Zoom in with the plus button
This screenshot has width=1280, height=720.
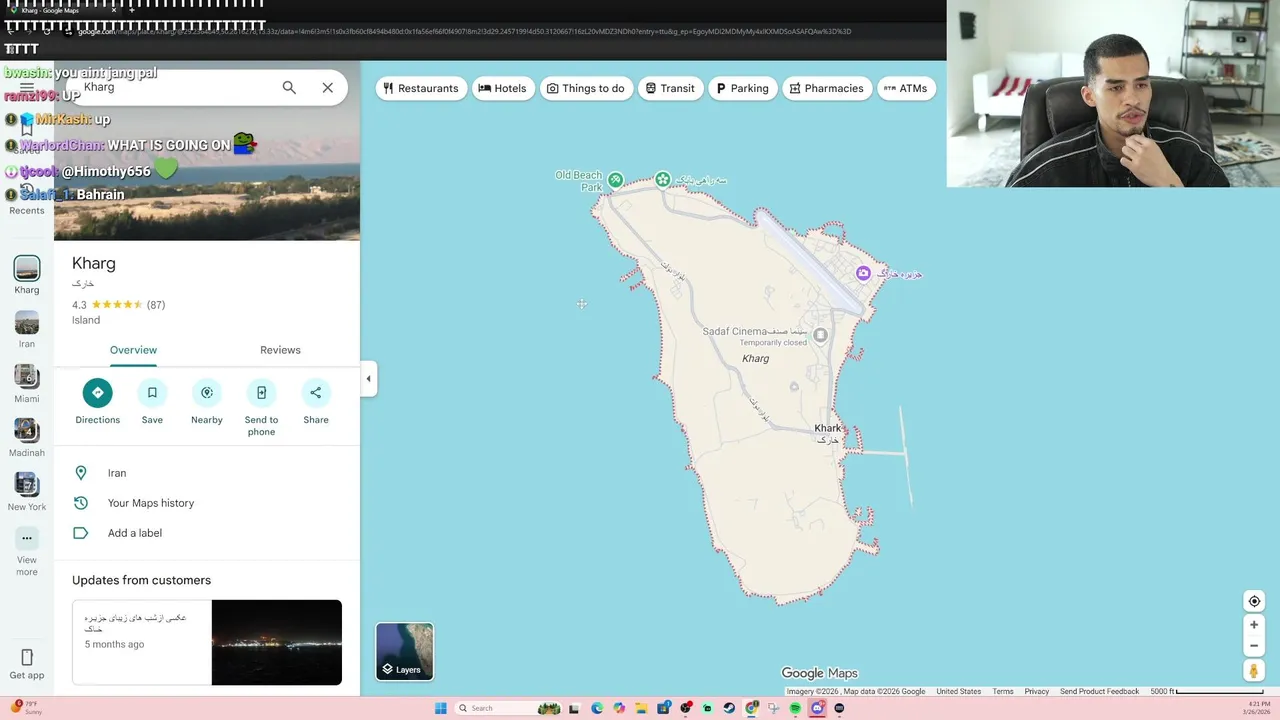pos(1254,625)
